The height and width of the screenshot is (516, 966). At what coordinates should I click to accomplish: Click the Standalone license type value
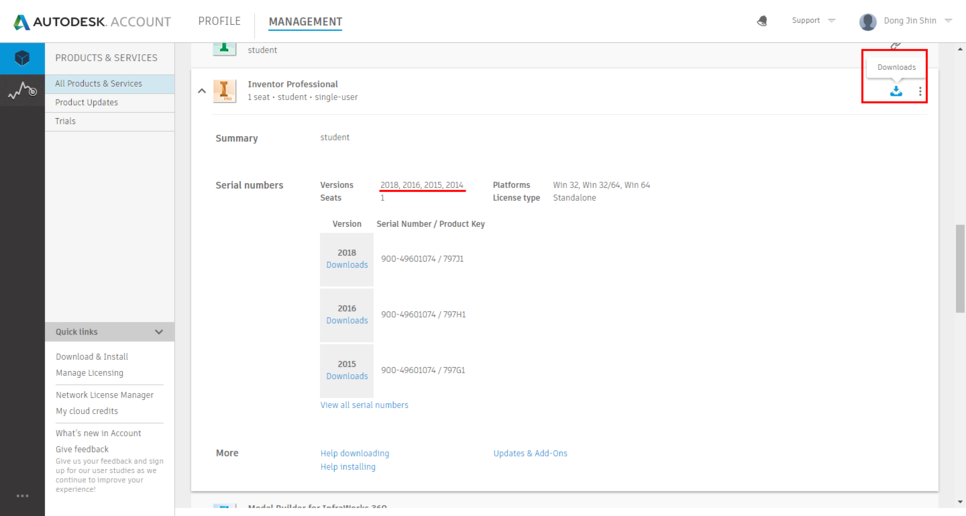click(x=574, y=198)
